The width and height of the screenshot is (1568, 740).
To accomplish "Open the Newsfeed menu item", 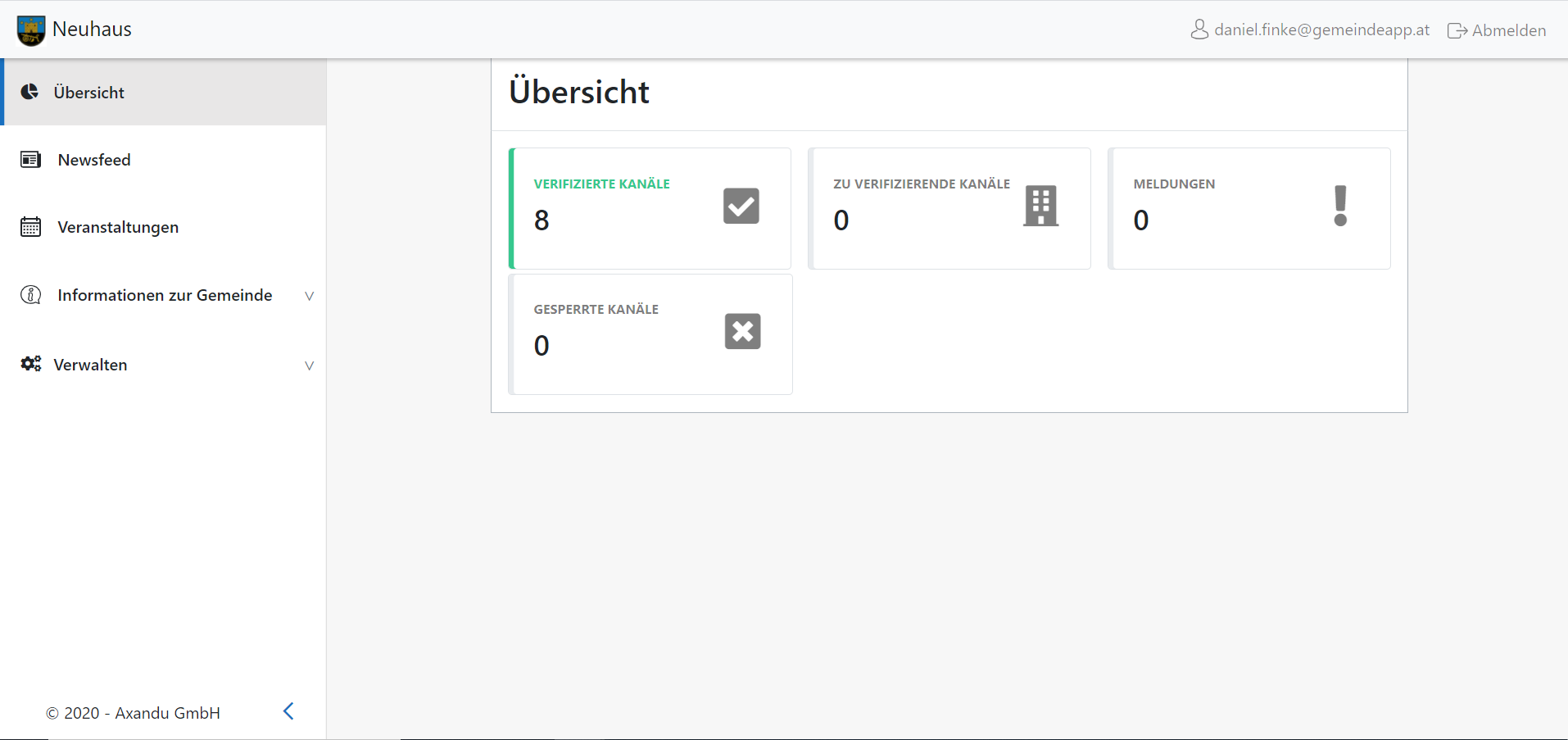I will click(94, 160).
